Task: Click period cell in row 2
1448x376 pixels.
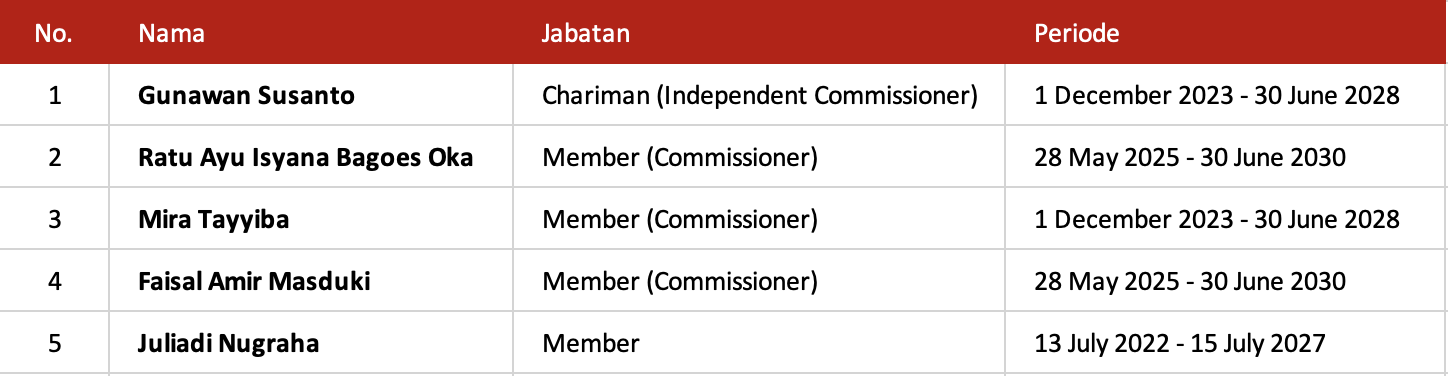Action: [x=1189, y=158]
